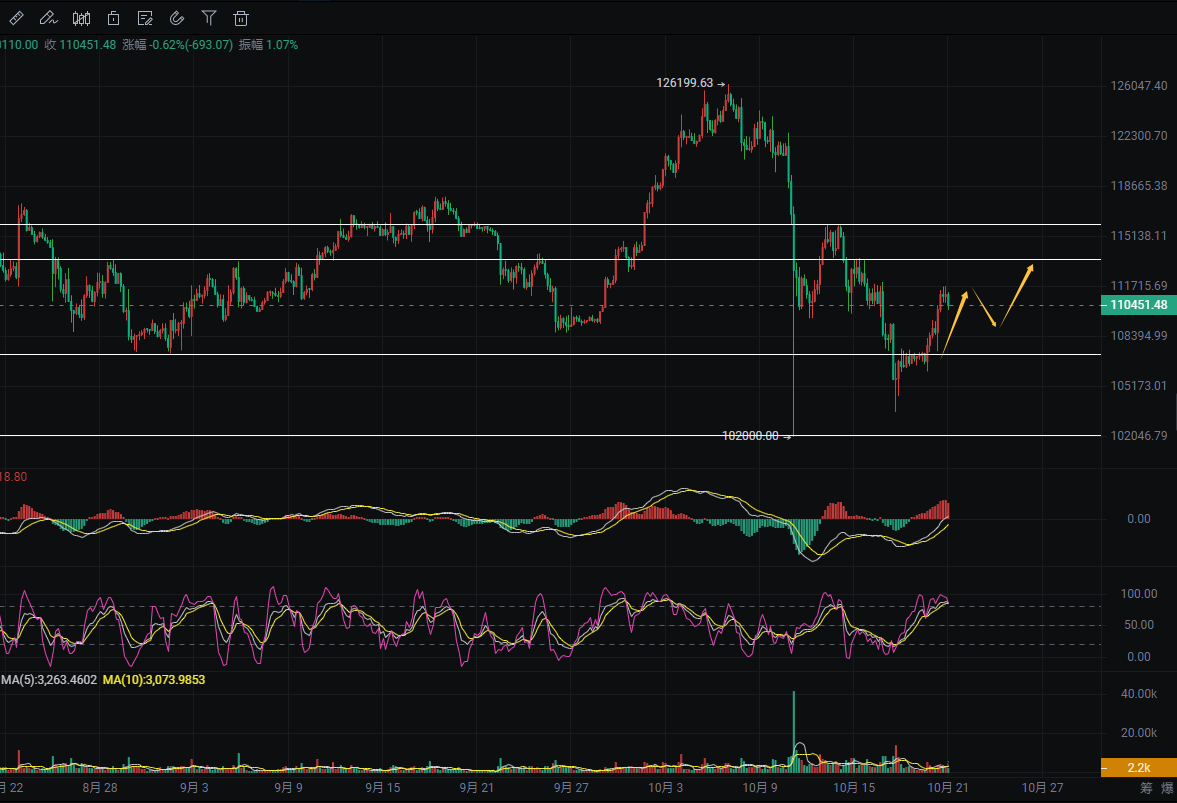Click the 涨幅 -0.62% change readout
The width and height of the screenshot is (1177, 803).
(177, 45)
